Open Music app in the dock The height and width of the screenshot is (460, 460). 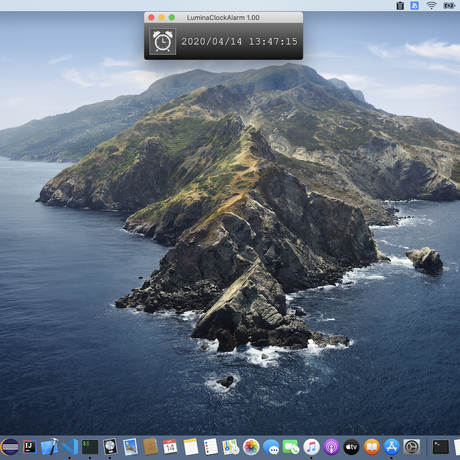[x=311, y=447]
